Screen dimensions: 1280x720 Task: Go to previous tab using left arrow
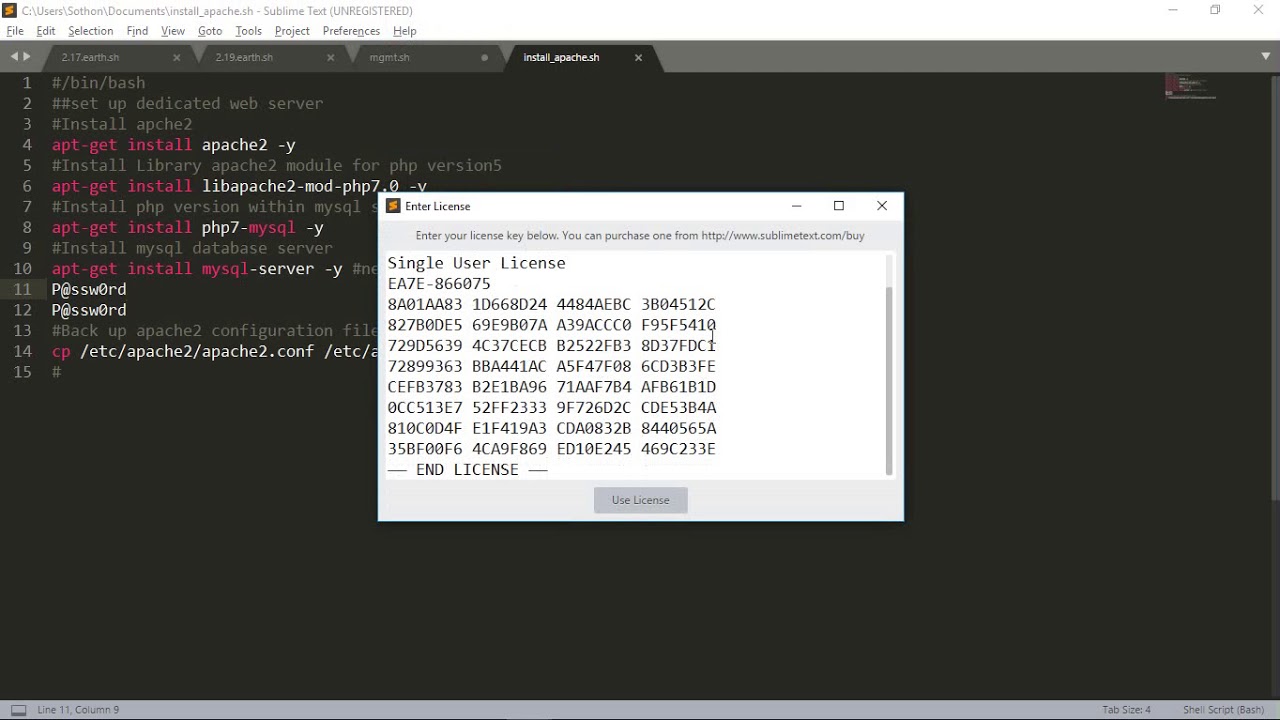click(14, 57)
